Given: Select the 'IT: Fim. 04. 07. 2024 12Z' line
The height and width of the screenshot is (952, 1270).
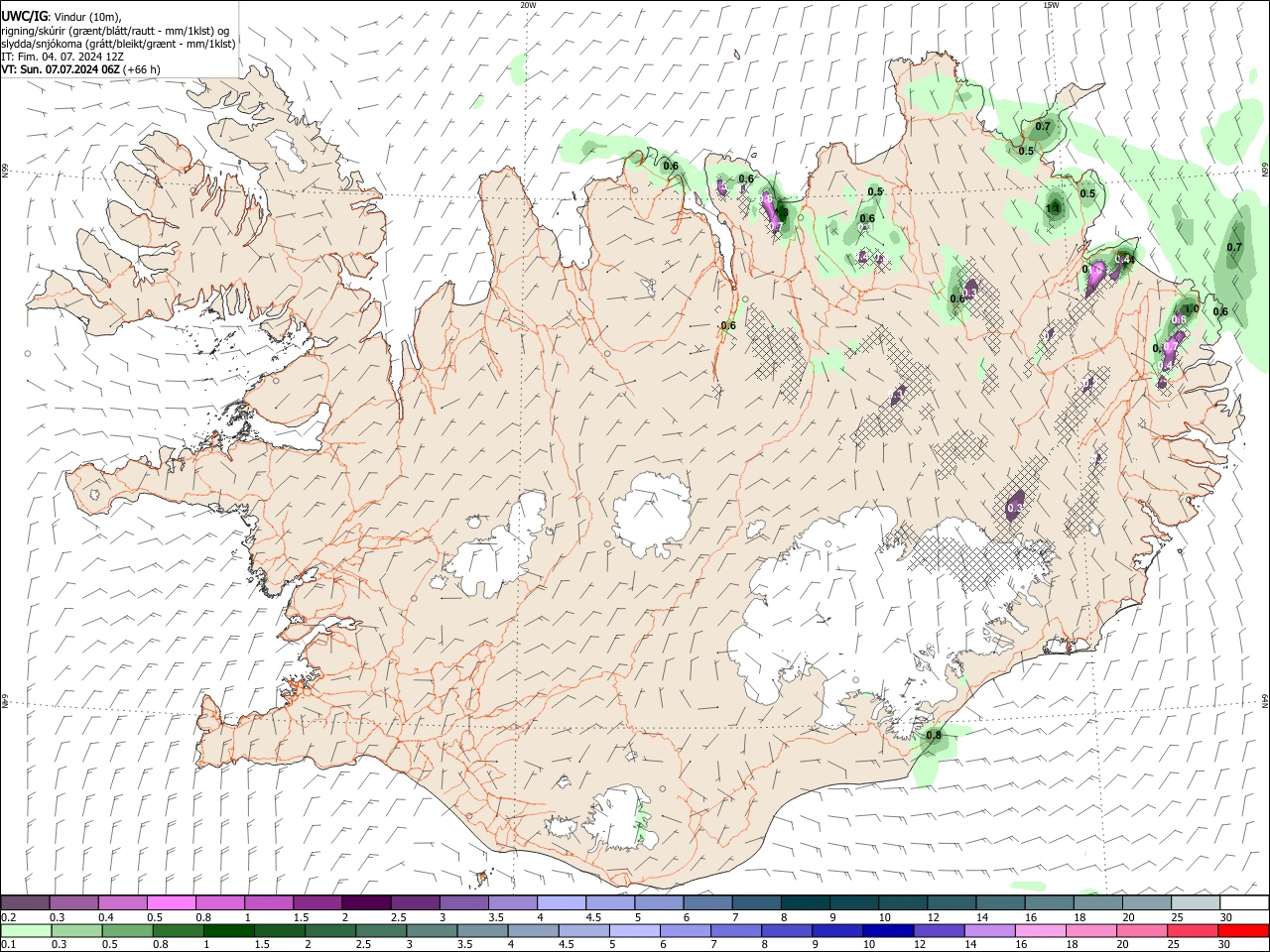Looking at the screenshot, I should [x=63, y=57].
